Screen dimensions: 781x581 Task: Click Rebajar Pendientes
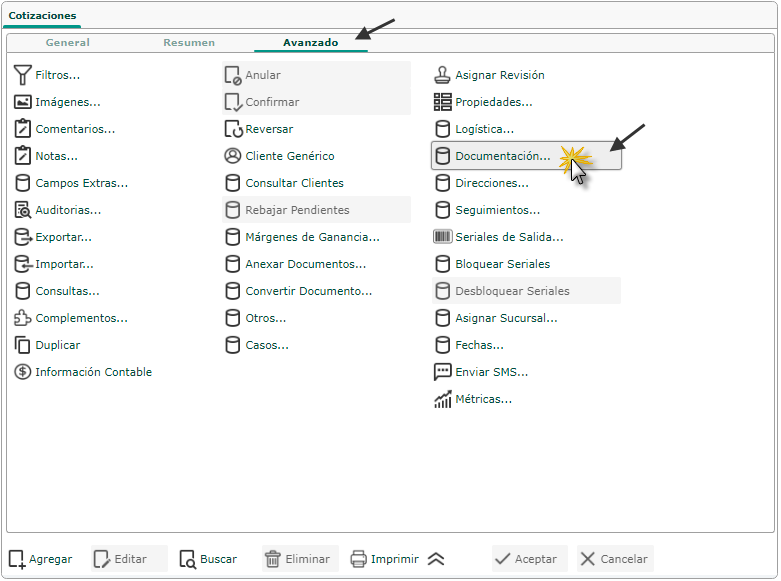316,210
